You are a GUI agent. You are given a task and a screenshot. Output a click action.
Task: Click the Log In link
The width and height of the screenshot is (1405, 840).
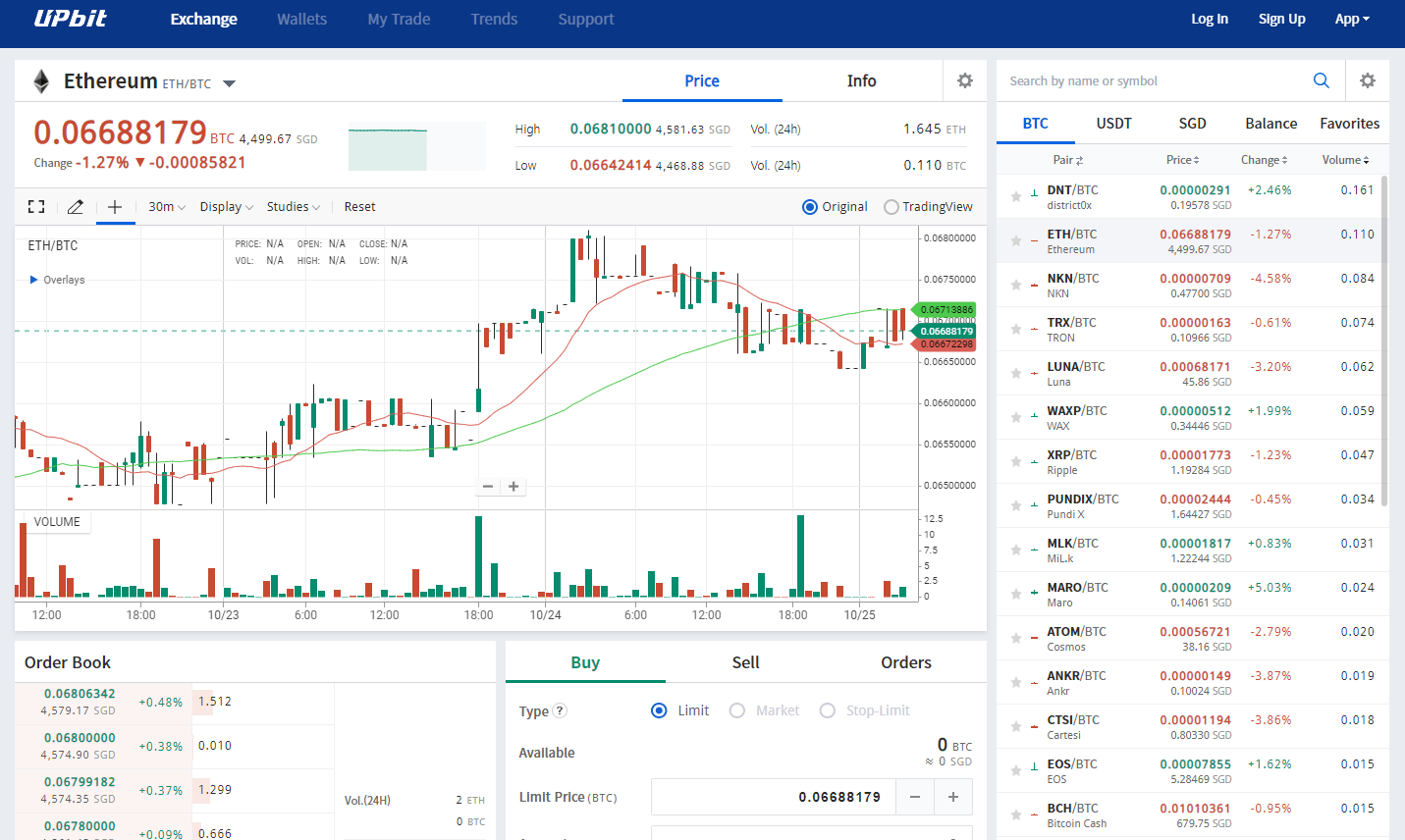coord(1210,19)
